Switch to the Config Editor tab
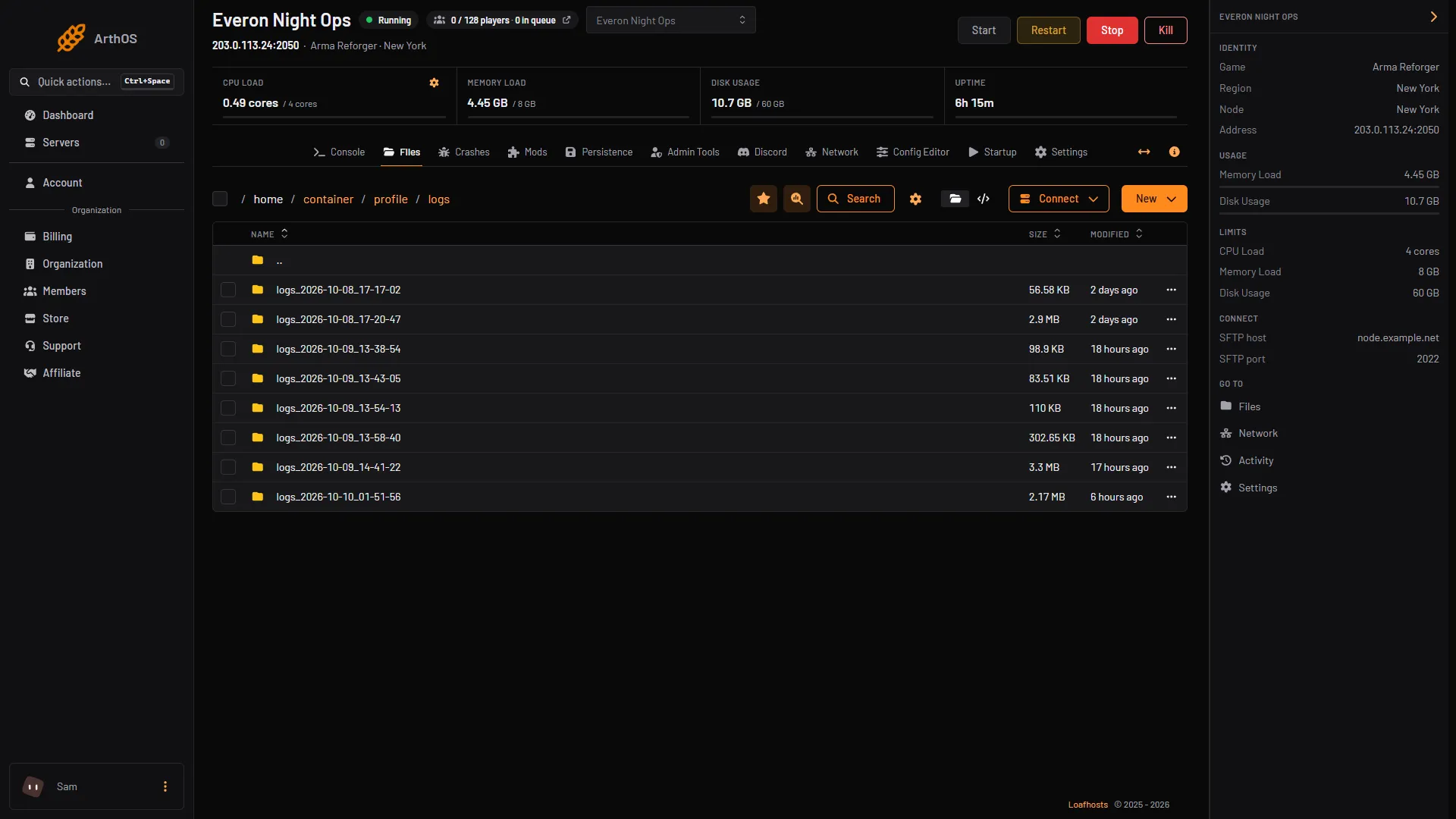The height and width of the screenshot is (819, 1456). pyautogui.click(x=912, y=152)
